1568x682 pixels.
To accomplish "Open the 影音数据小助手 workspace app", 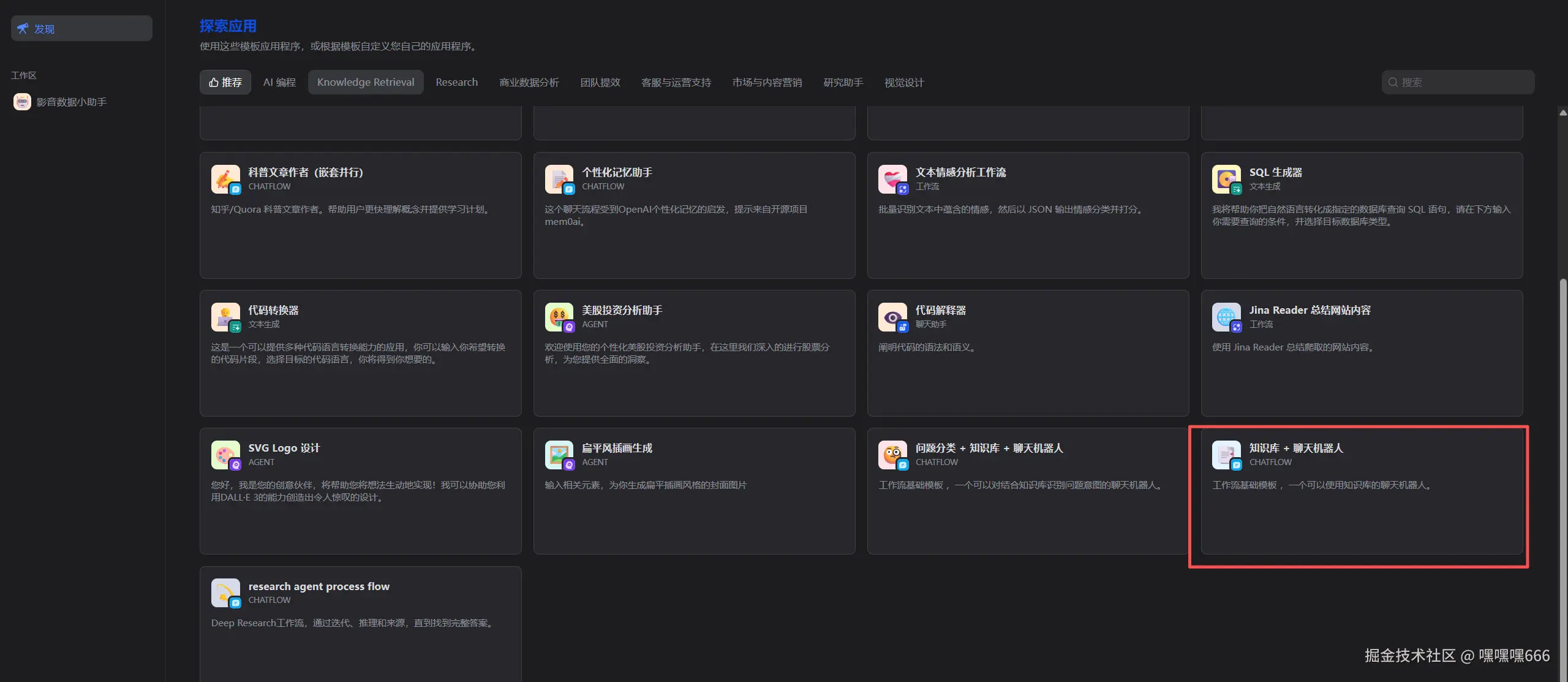I will click(71, 102).
